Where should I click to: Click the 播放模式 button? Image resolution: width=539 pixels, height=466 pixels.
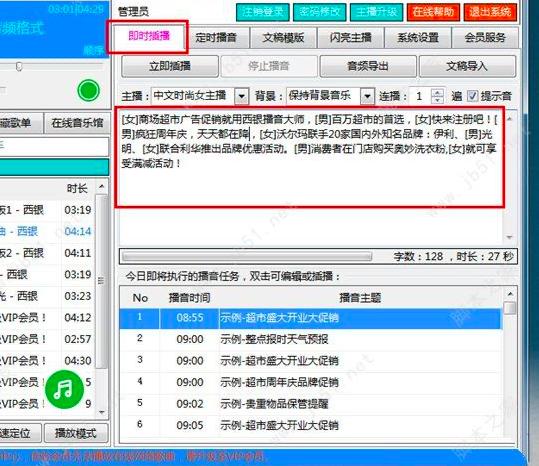[x=76, y=433]
